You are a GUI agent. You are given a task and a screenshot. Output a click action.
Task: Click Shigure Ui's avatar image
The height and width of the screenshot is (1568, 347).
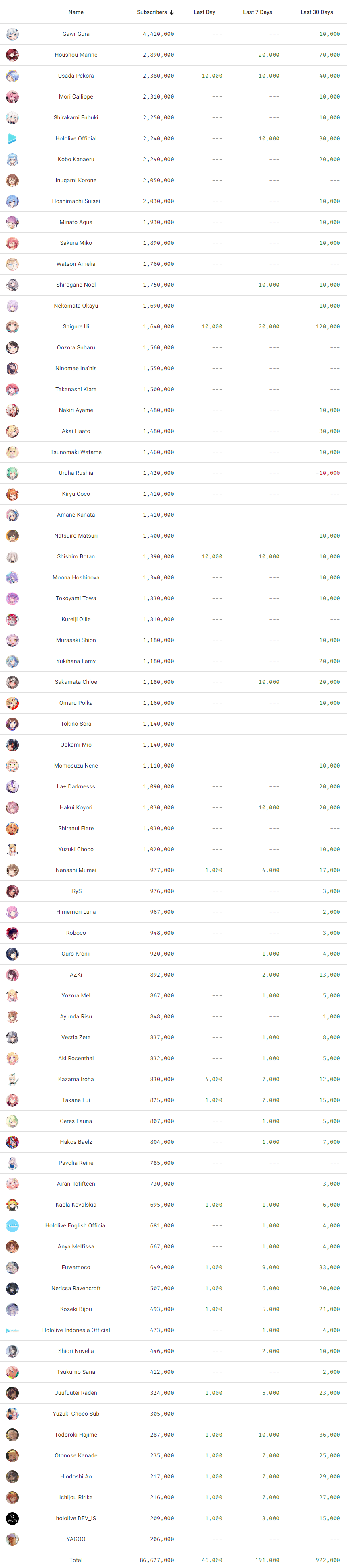point(12,327)
